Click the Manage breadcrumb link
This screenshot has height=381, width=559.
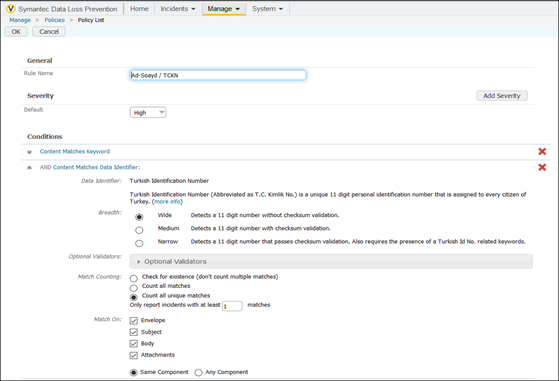(x=20, y=20)
